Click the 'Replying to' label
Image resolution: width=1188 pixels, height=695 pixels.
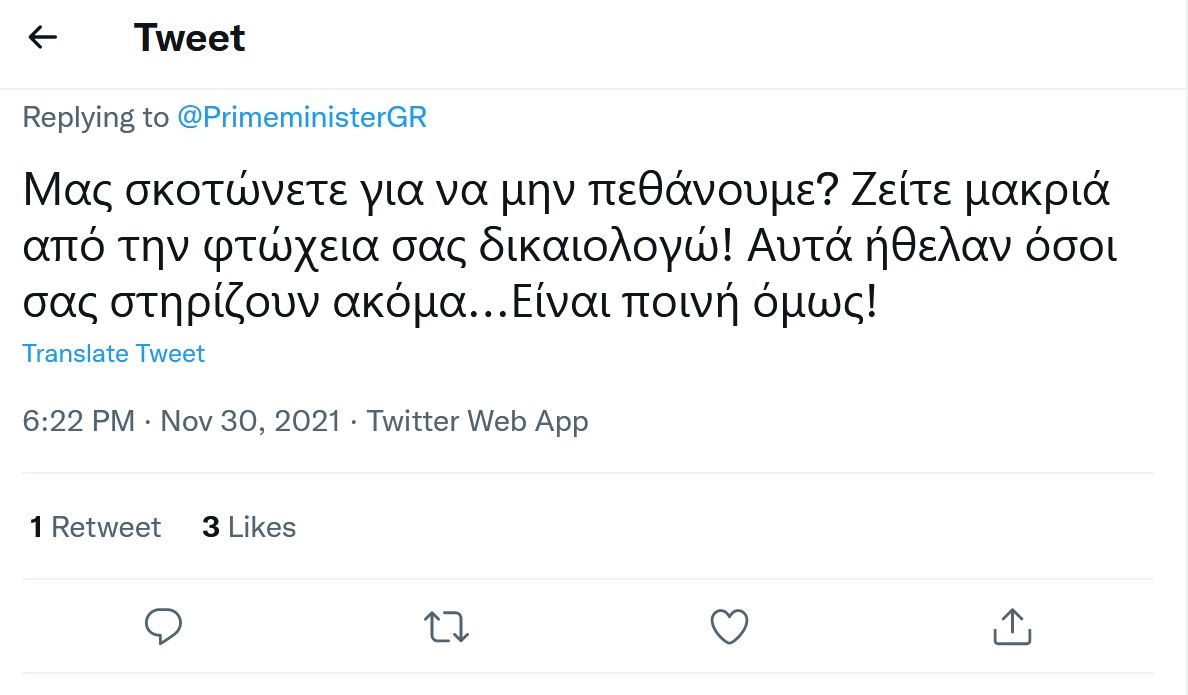pos(96,117)
